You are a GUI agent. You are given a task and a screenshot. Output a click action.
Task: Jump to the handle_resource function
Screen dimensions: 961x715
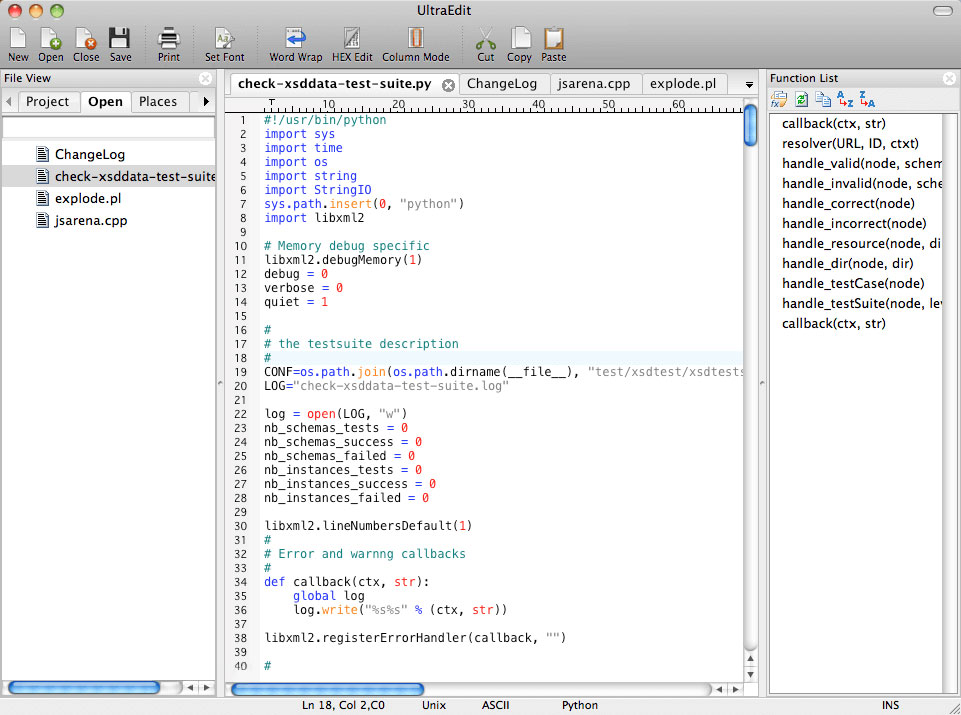tap(861, 244)
